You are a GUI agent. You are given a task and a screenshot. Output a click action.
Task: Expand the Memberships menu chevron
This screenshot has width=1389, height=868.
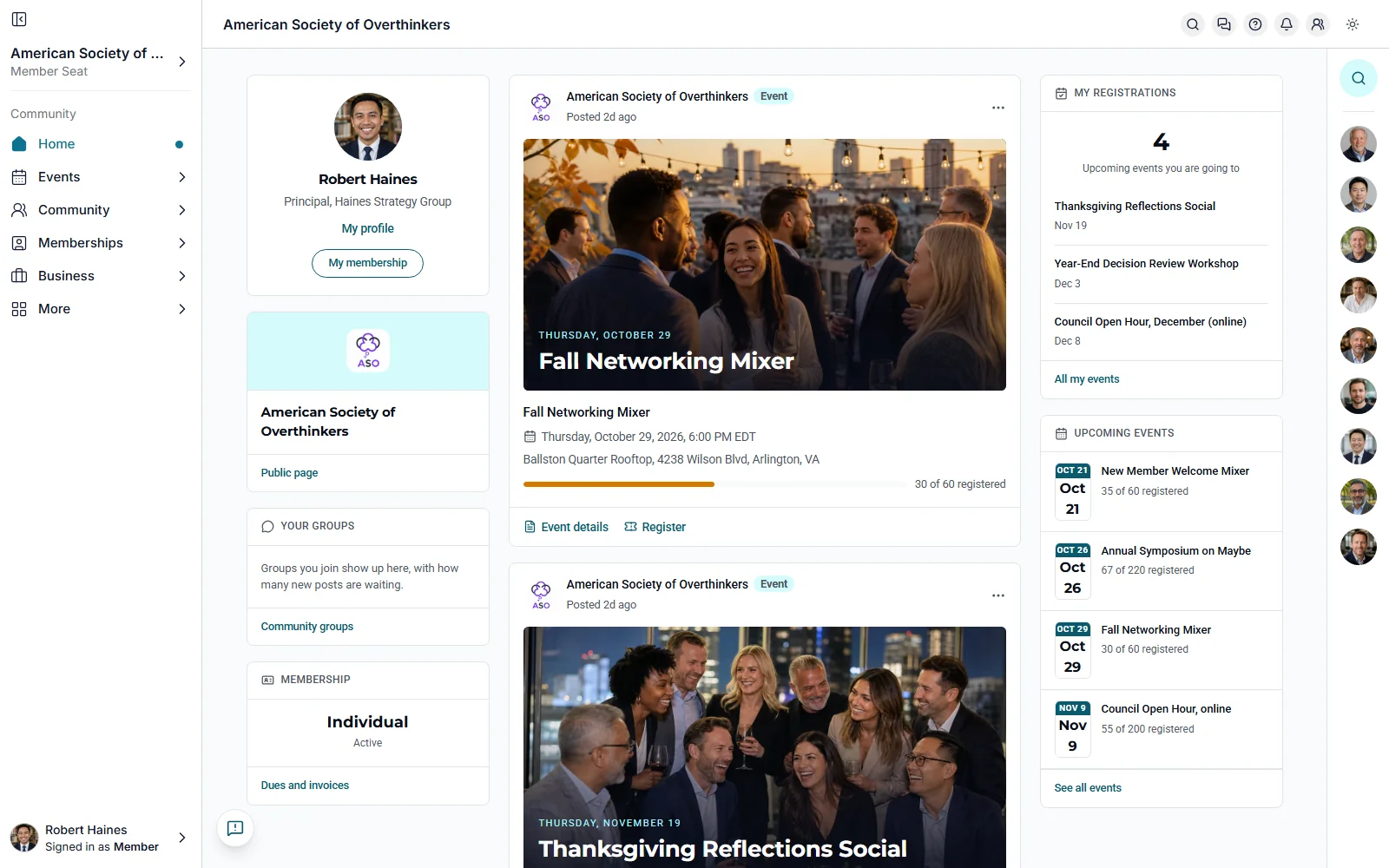(182, 243)
